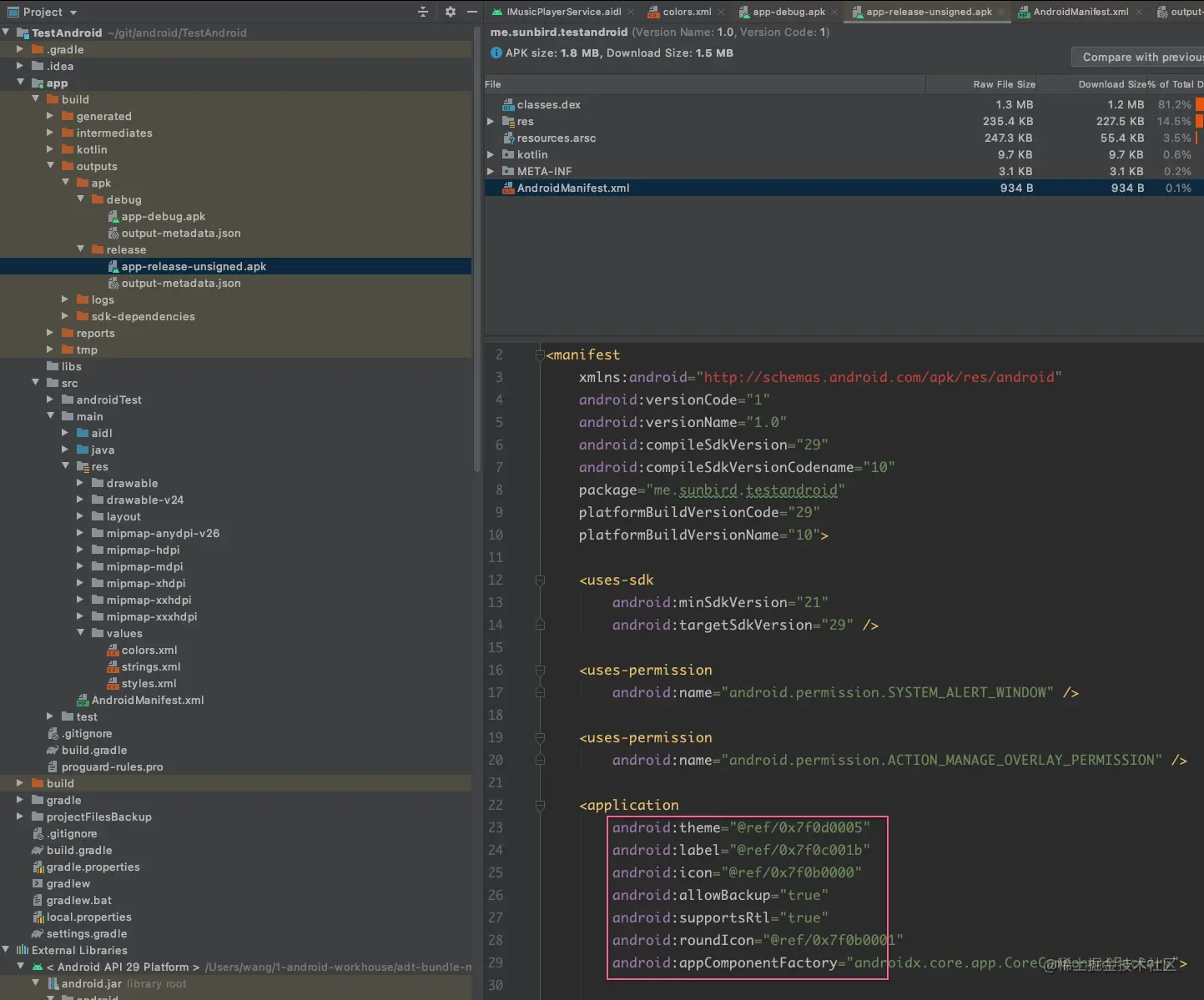Expand the .gradle folder
The image size is (1204, 1000).
point(20,49)
